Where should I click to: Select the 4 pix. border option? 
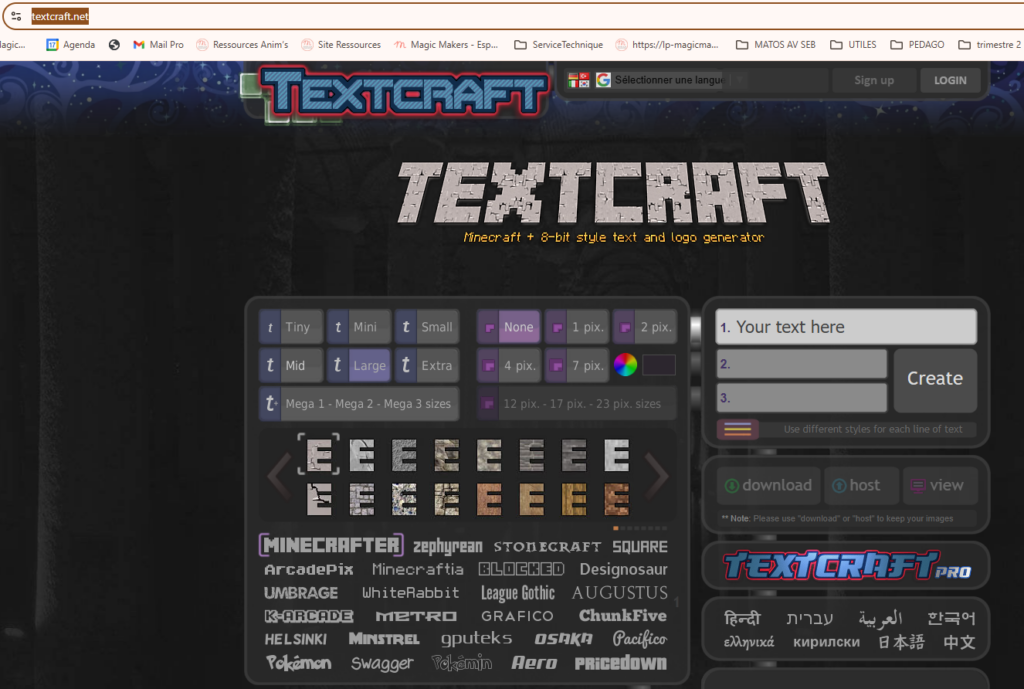tap(509, 365)
